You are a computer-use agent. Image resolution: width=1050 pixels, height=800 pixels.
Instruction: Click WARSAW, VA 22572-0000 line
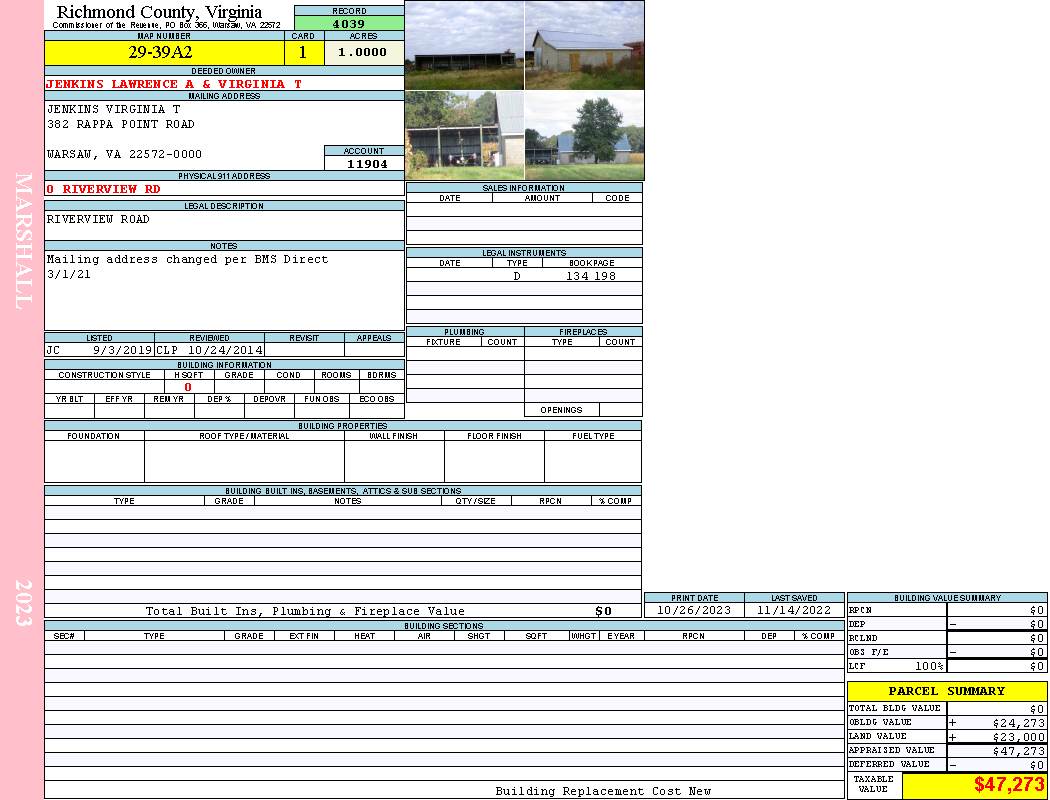(x=124, y=154)
